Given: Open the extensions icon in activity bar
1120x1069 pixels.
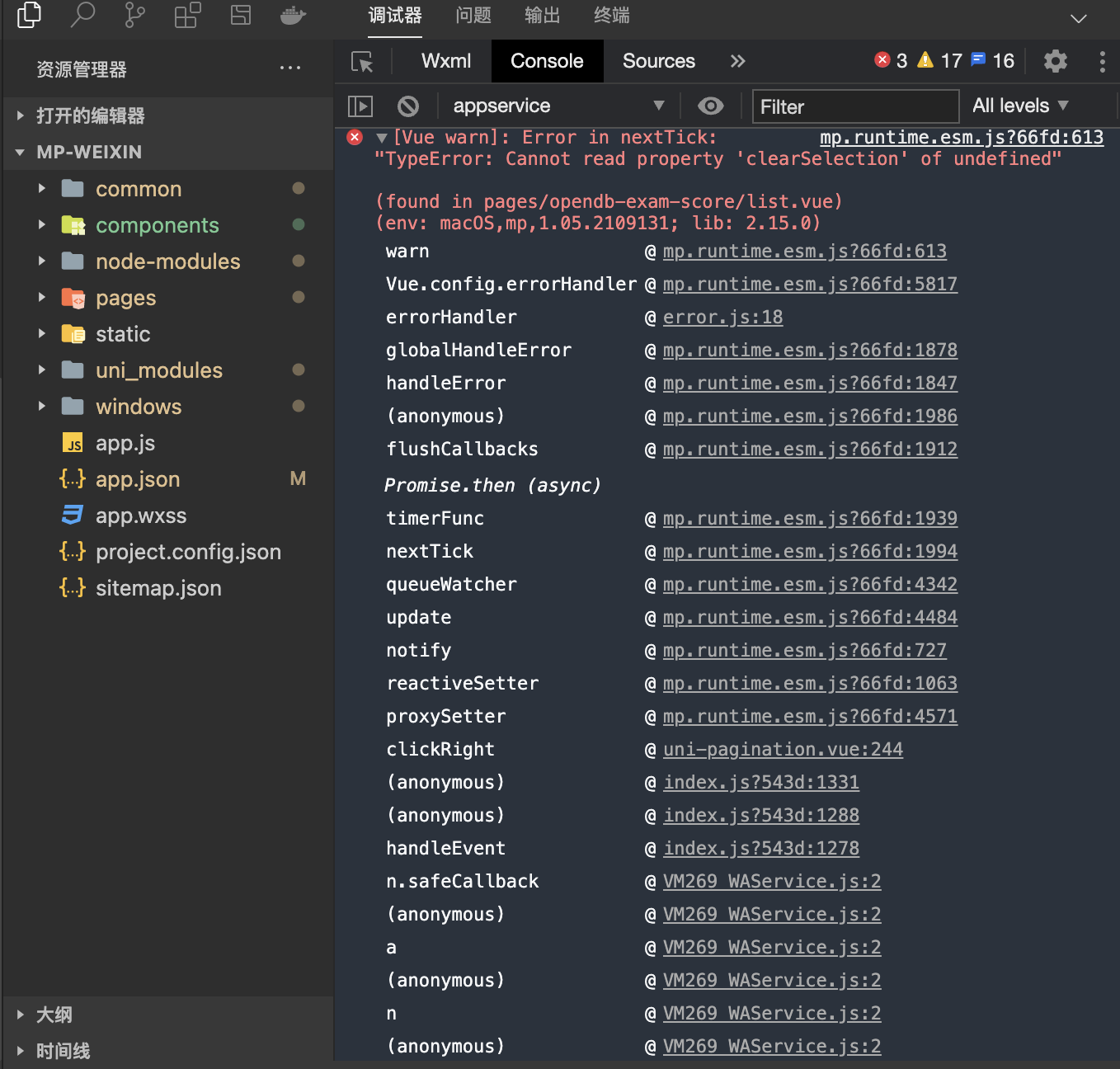Looking at the screenshot, I should coord(187,15).
